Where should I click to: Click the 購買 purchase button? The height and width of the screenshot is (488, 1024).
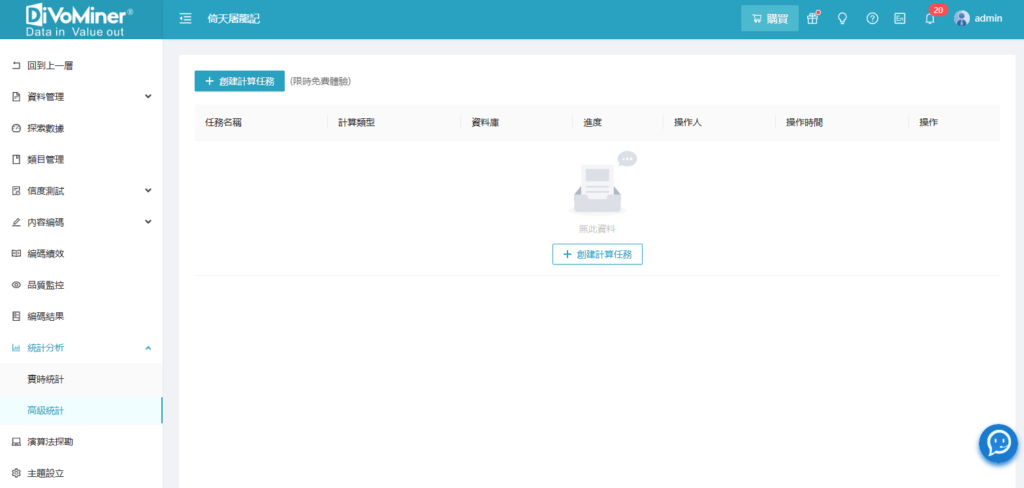[x=769, y=18]
